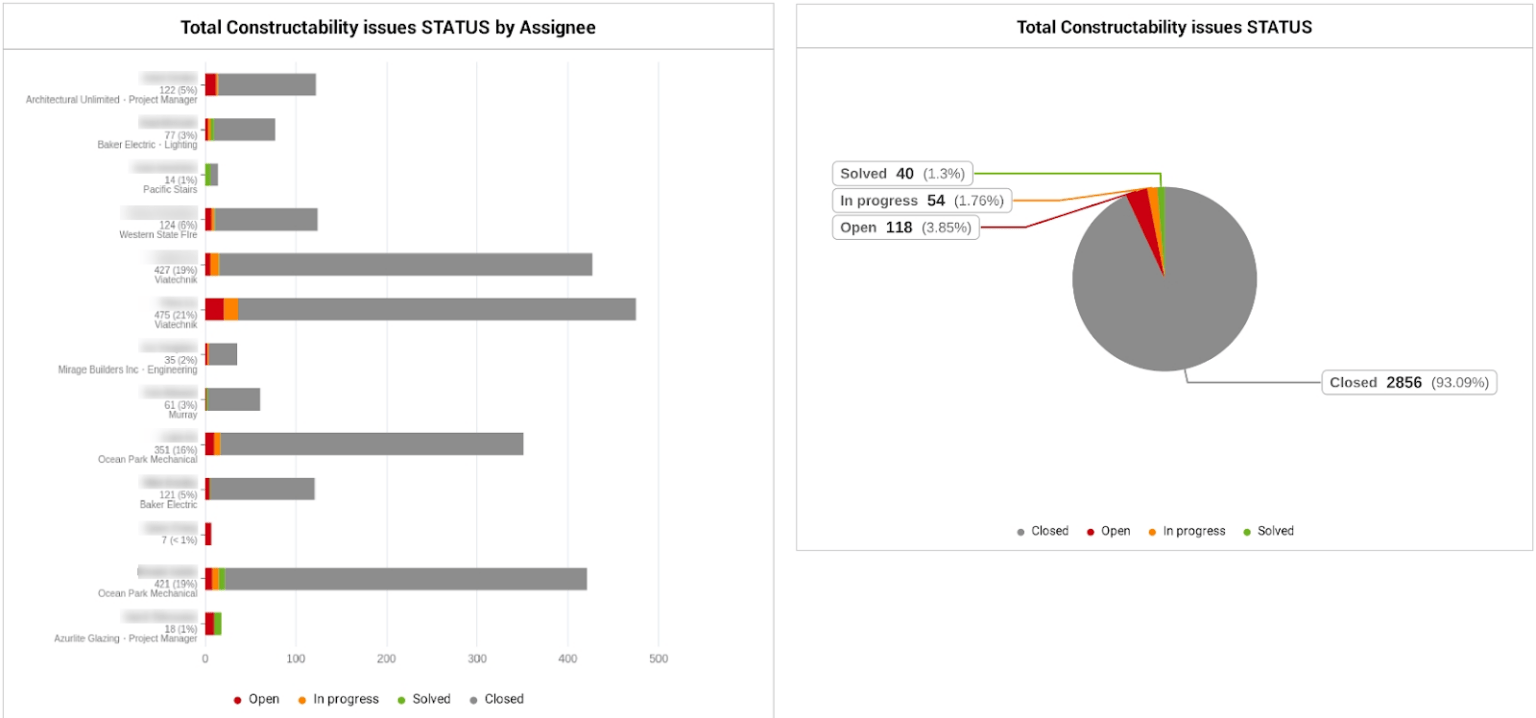
Task: Select the Solved 40 (1.3%) callout label
Action: tap(900, 173)
